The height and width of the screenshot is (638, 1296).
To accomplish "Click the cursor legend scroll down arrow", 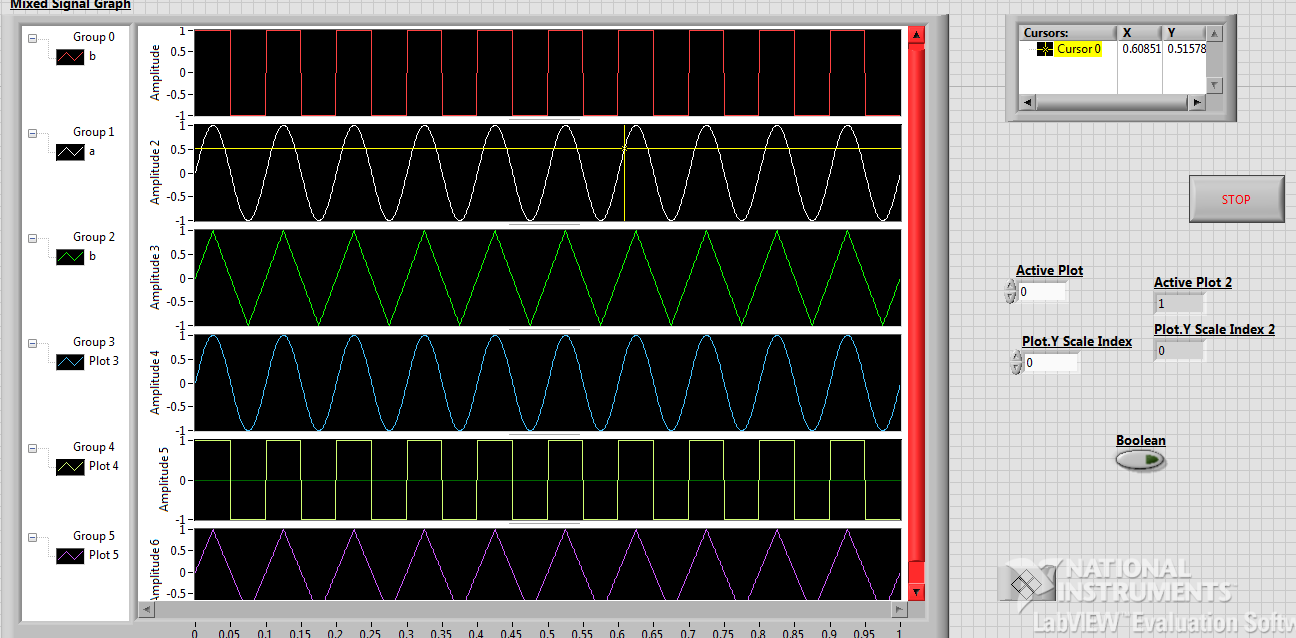I will (1215, 86).
